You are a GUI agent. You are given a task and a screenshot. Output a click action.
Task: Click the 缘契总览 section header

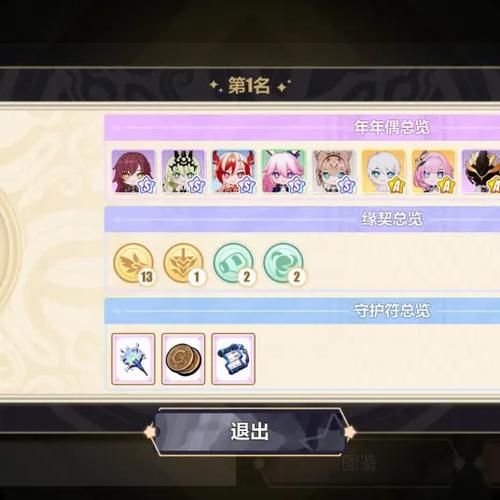click(392, 219)
